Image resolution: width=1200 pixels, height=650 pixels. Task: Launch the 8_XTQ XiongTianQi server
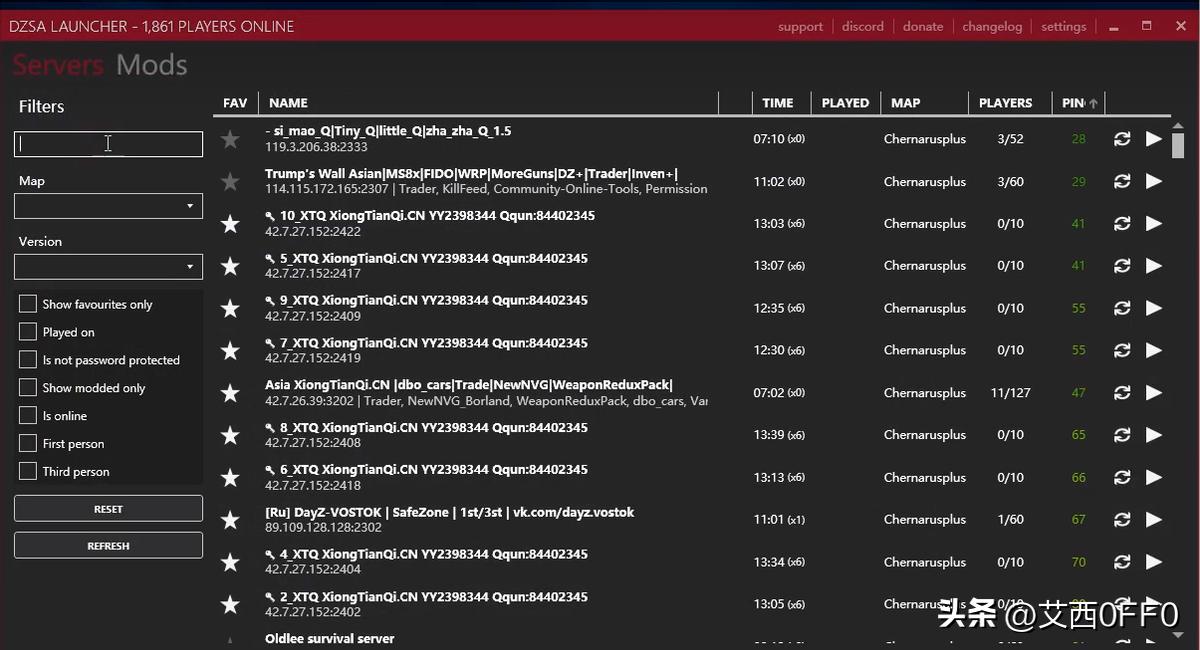1153,435
